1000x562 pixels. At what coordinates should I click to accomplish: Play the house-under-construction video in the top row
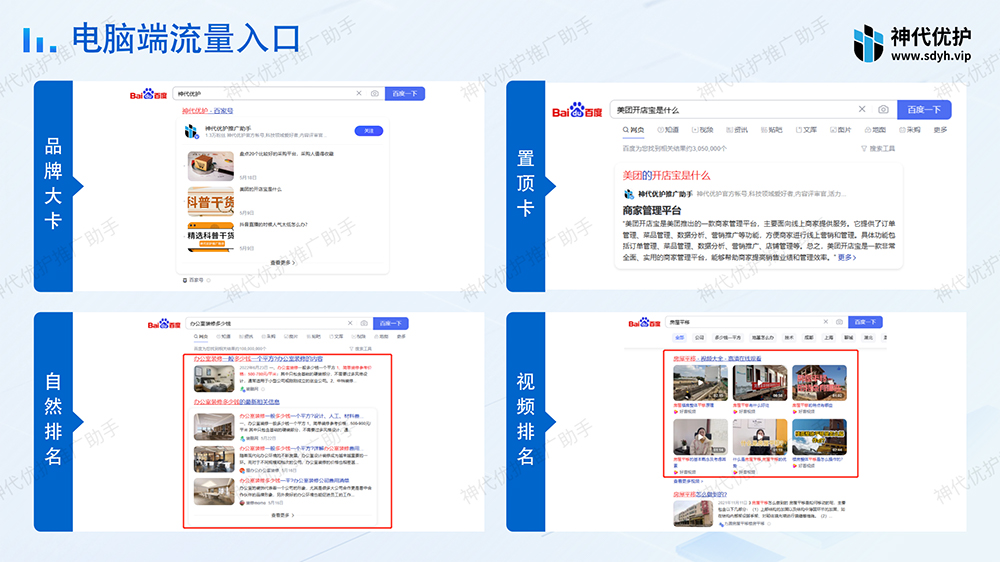(x=819, y=383)
